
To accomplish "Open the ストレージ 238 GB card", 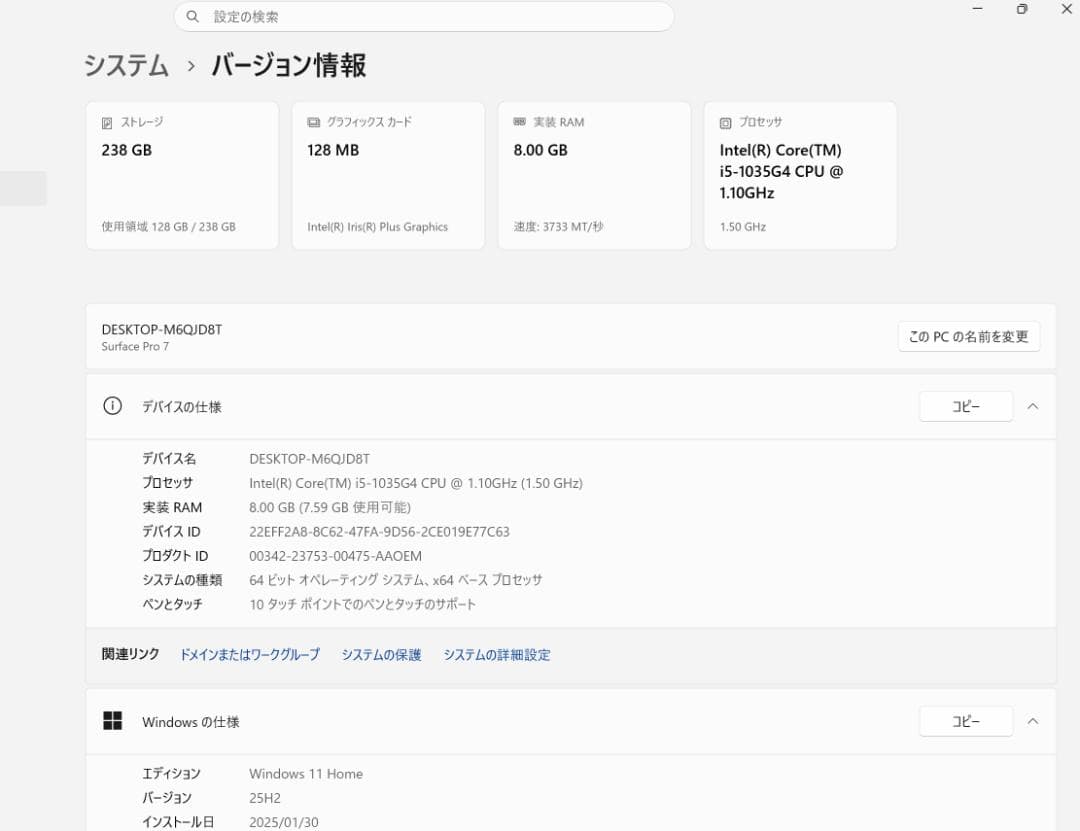I will pos(183,176).
